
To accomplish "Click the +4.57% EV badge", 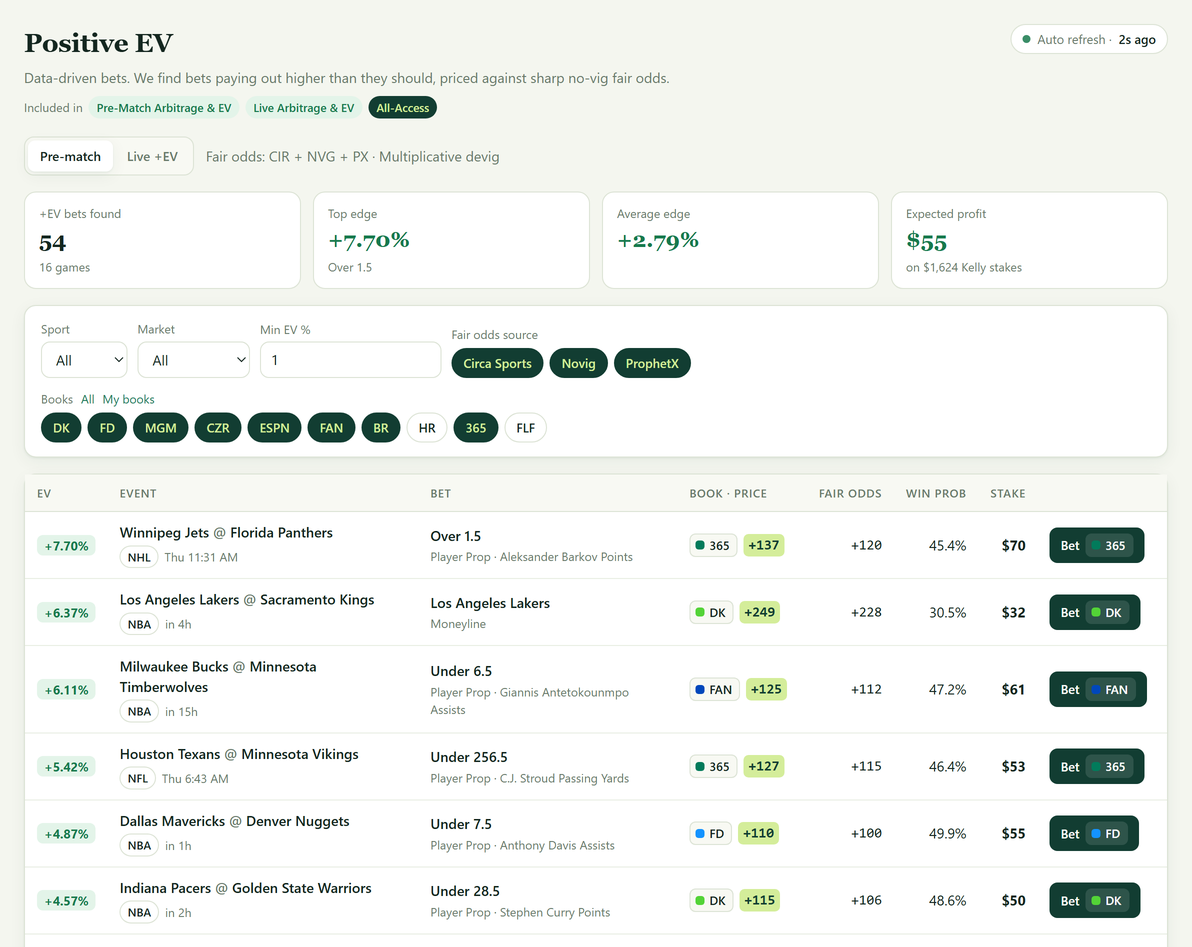I will [66, 901].
